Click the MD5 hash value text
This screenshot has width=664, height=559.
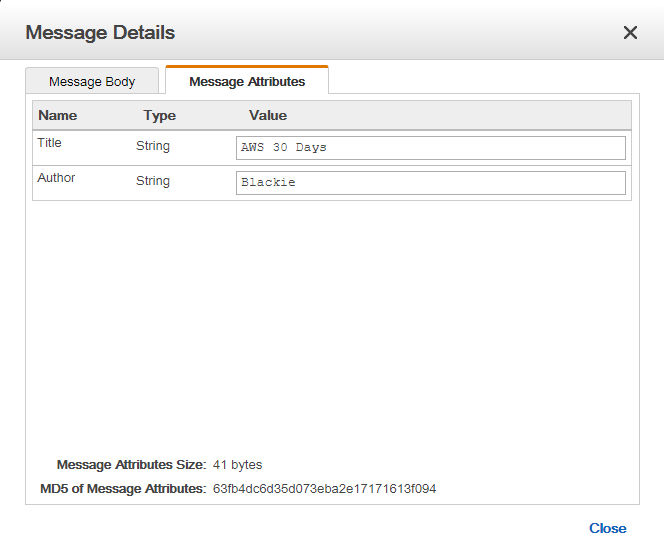pyautogui.click(x=324, y=489)
